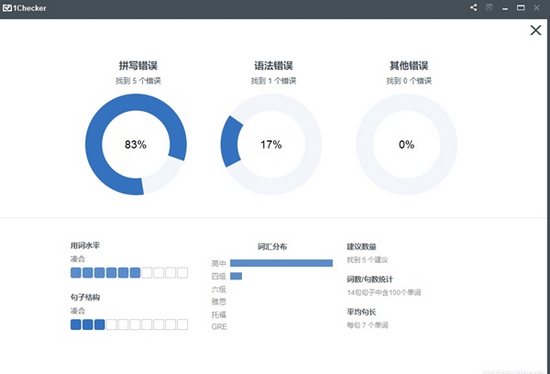
Task: Click the 14句句子中含100个单词 text
Action: 384,293
